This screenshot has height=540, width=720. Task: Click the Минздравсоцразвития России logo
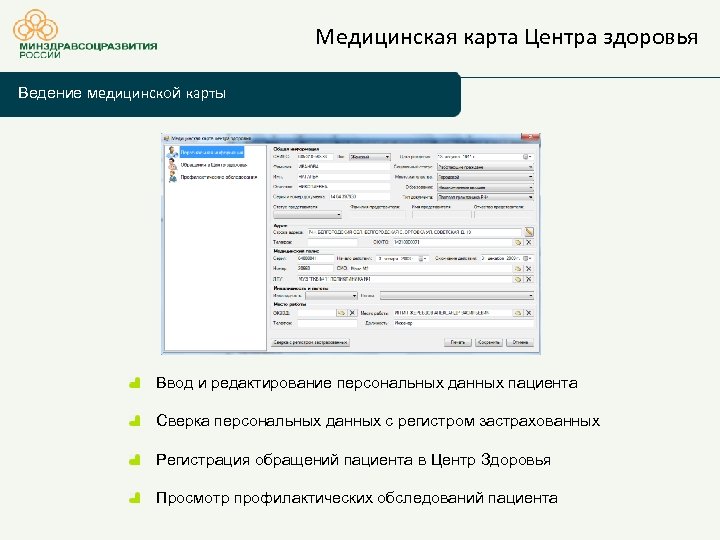85,34
